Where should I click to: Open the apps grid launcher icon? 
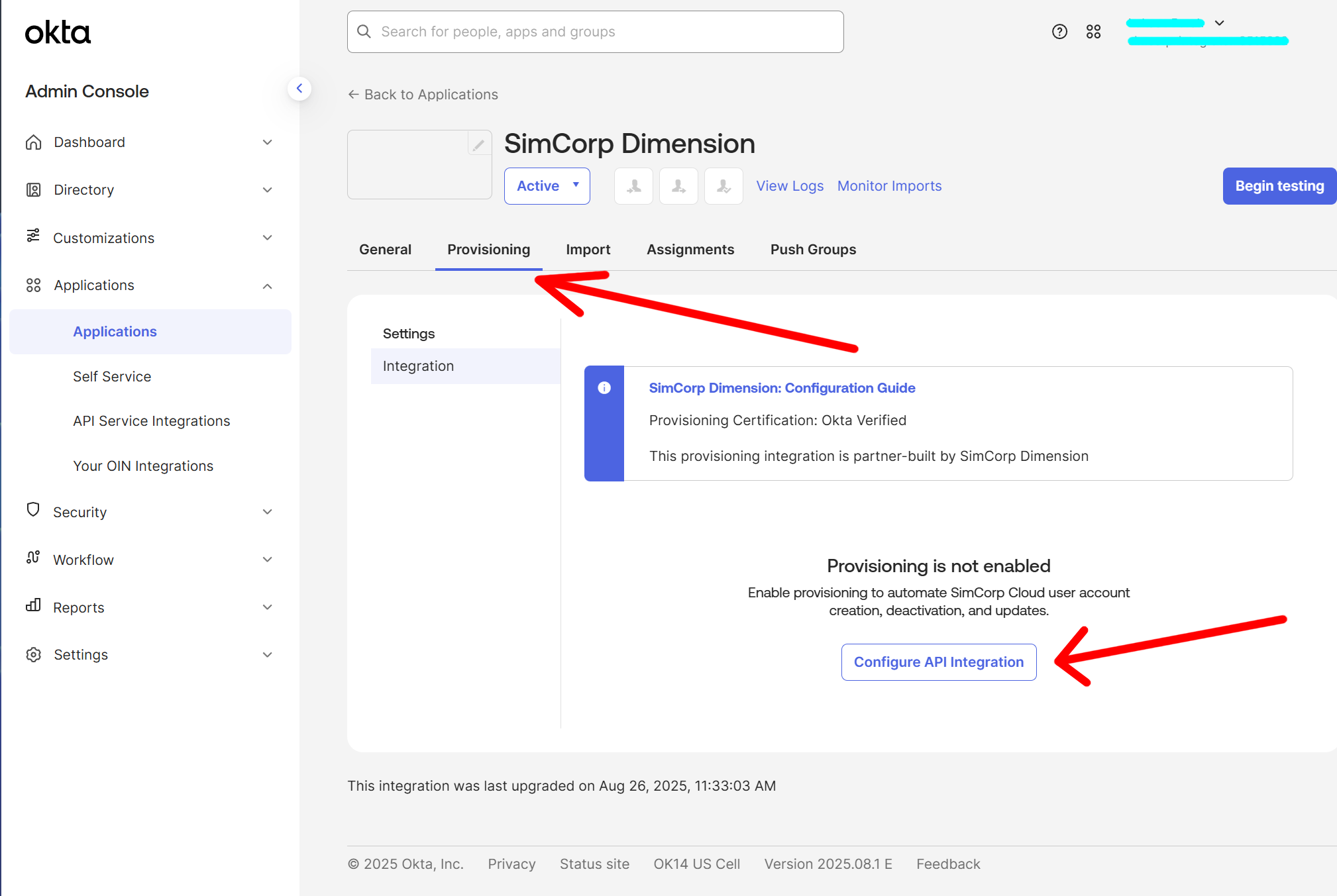(1094, 31)
